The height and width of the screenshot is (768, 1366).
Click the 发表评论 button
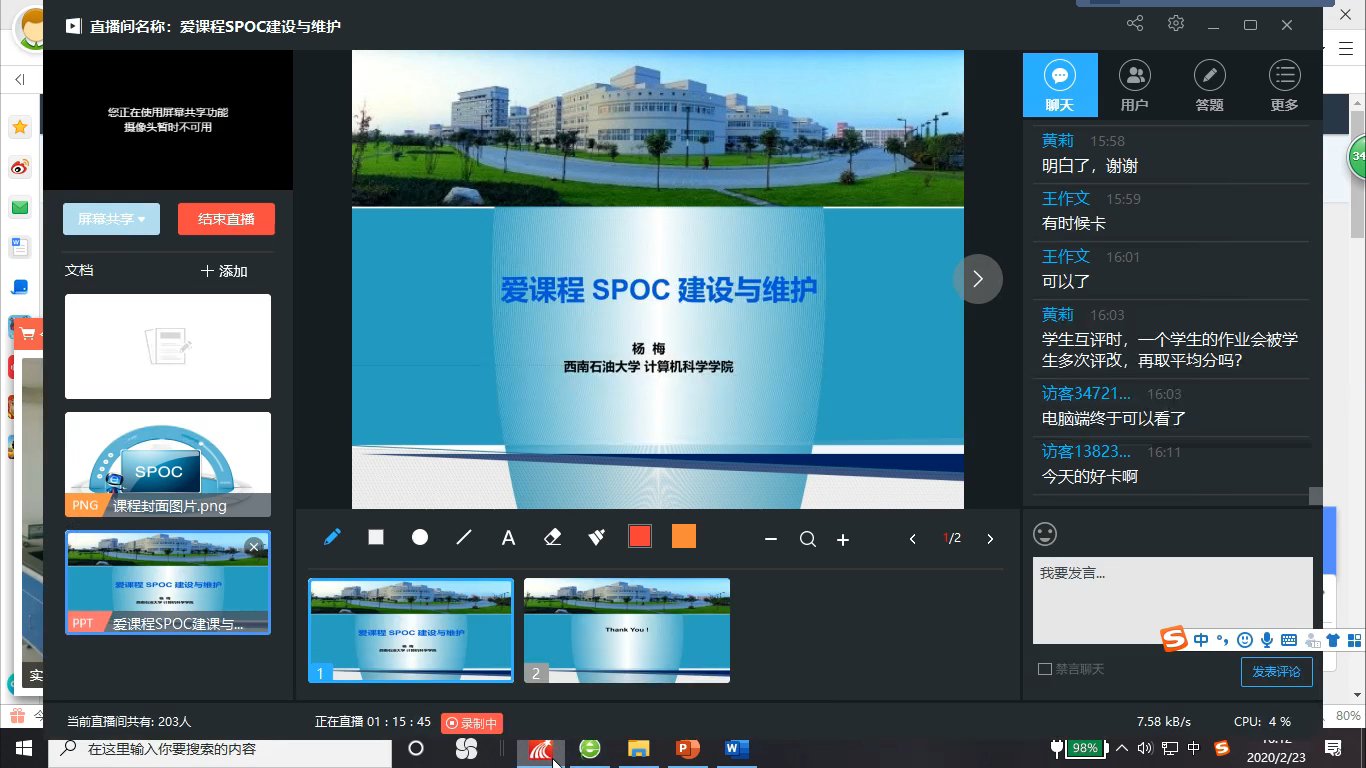click(1276, 672)
